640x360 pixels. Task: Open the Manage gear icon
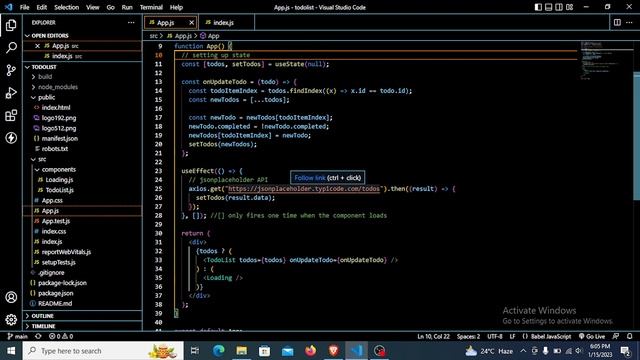click(11, 320)
